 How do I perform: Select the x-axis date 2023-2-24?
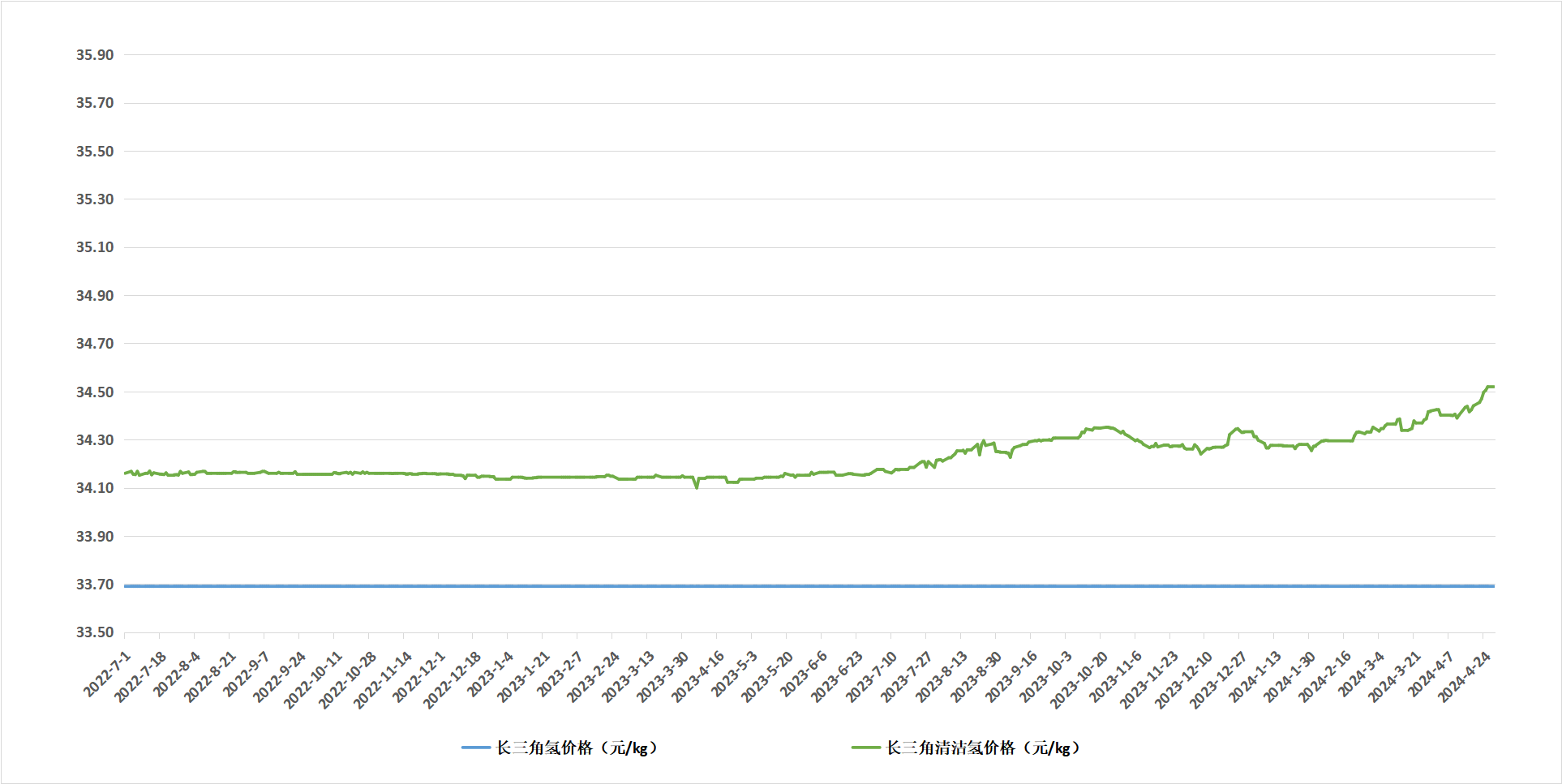tap(593, 676)
